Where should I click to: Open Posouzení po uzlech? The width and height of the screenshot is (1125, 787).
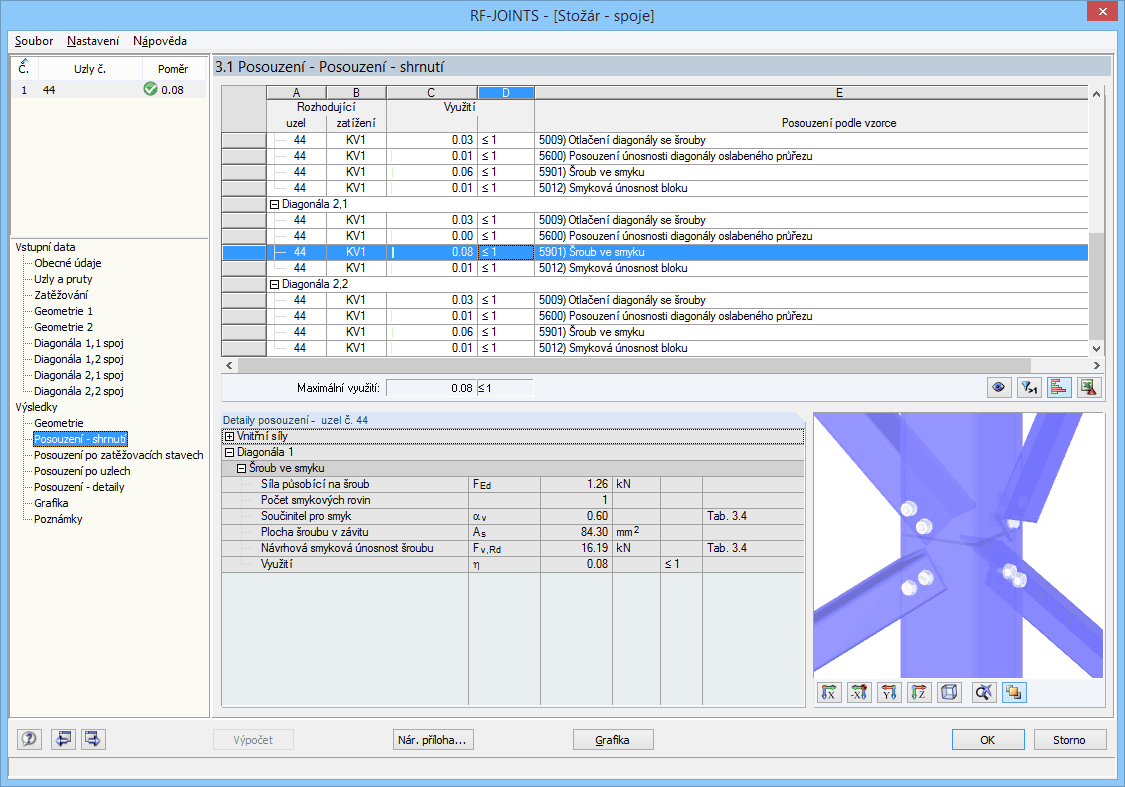pos(82,471)
